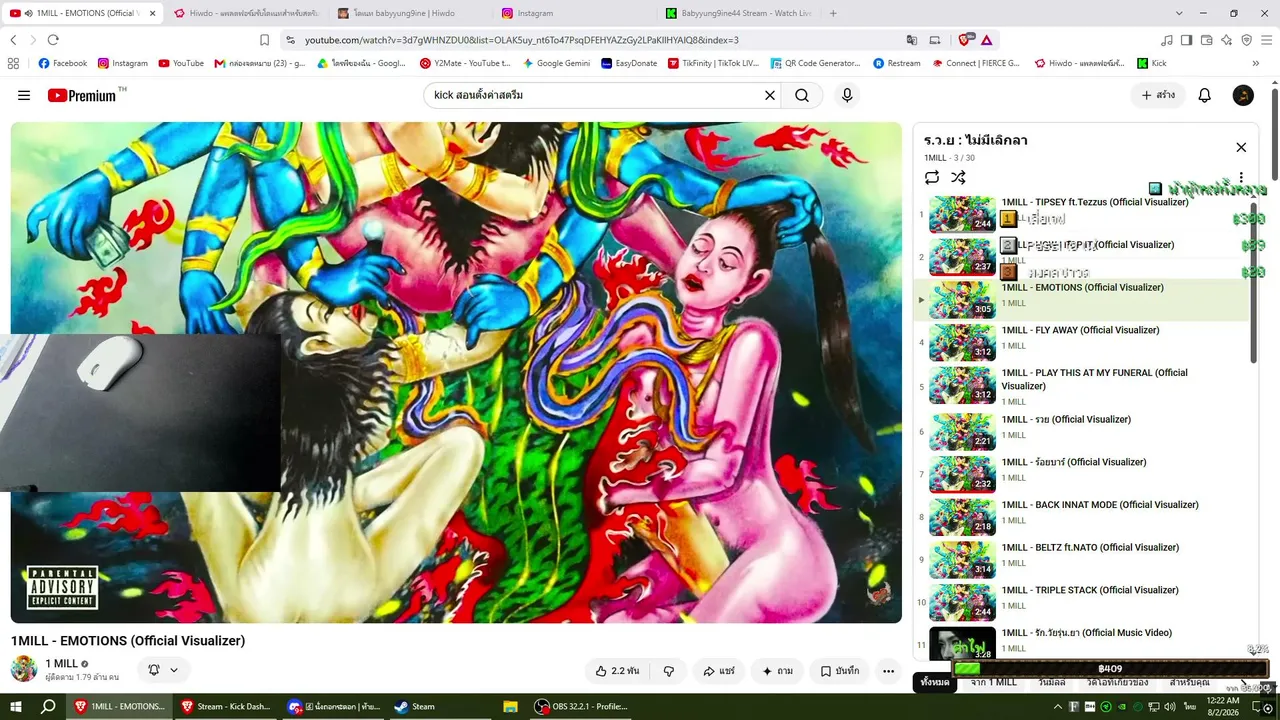
Task: Open Brave Shields lion icon
Action: (964, 40)
